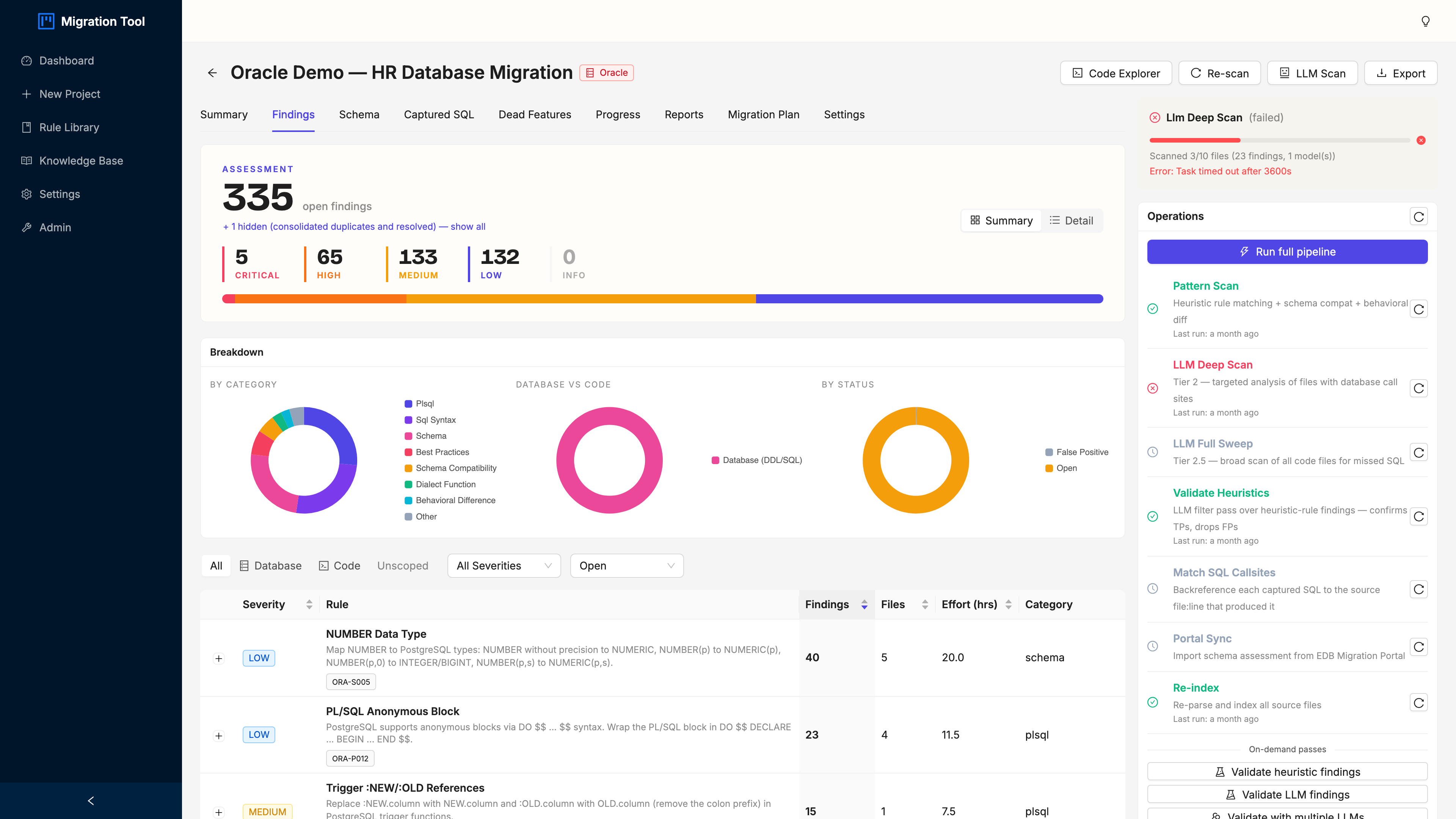This screenshot has width=1456, height=819.
Task: Toggle Plsql legend in category chart
Action: coord(419,403)
